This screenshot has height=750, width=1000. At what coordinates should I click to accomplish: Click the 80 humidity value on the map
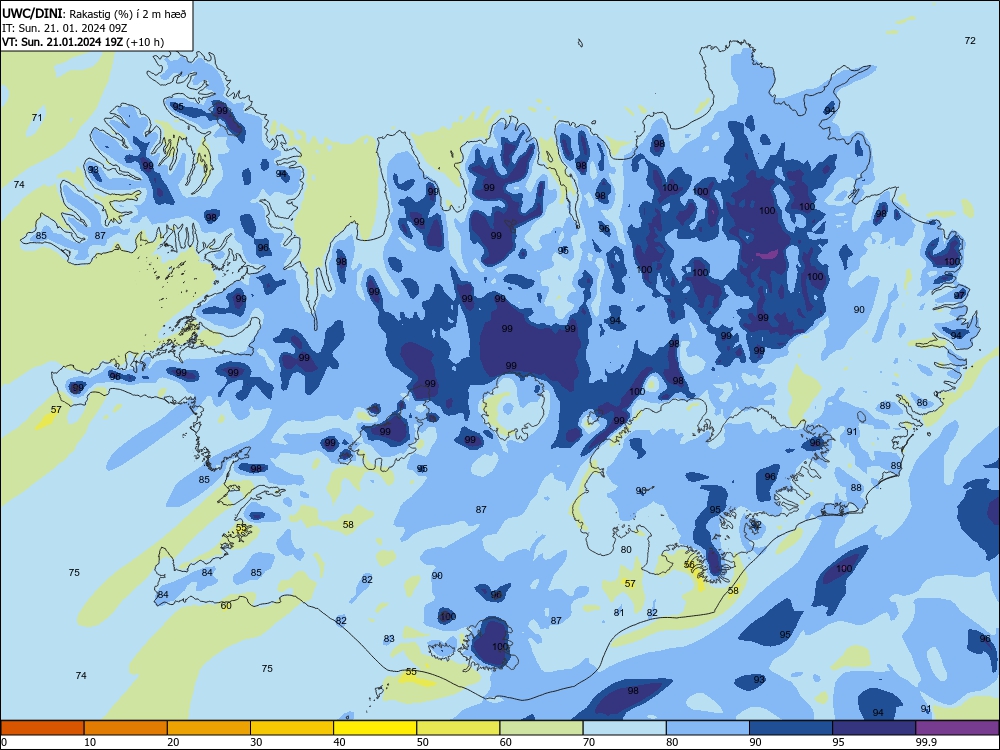click(x=626, y=550)
